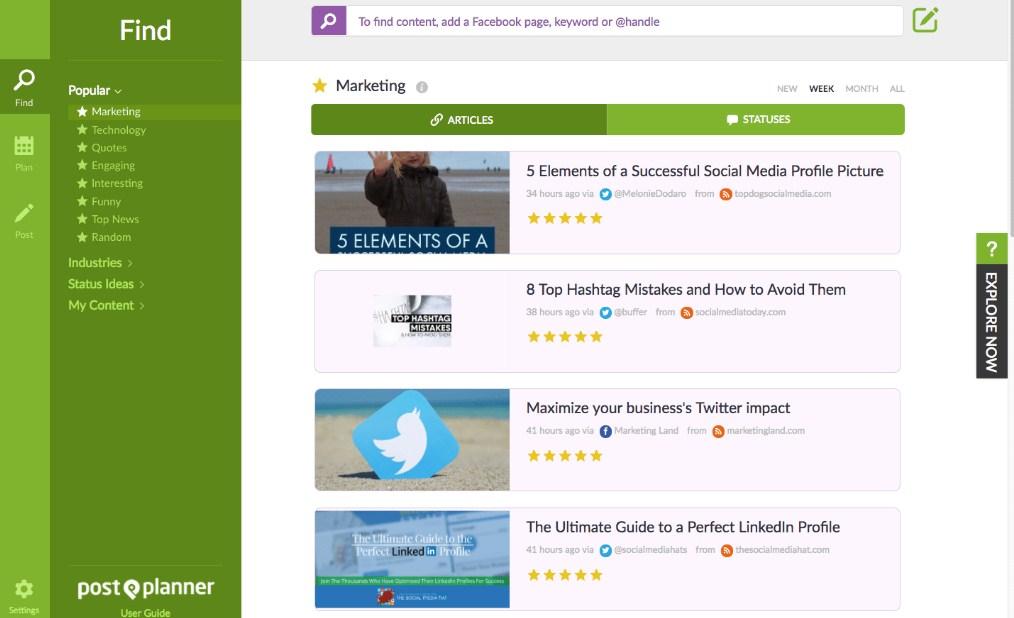This screenshot has width=1014, height=618.
Task: Click RSS icon next to socialmediatoday.com
Action: click(687, 312)
